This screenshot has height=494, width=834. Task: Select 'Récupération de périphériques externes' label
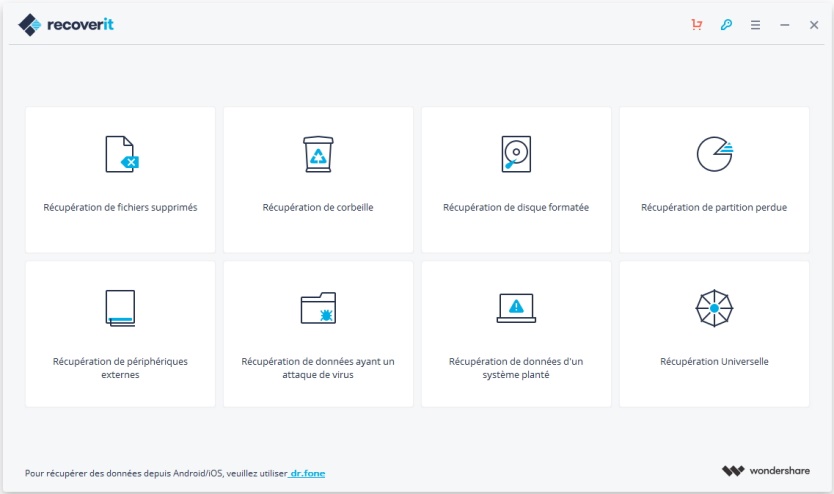click(x=120, y=368)
